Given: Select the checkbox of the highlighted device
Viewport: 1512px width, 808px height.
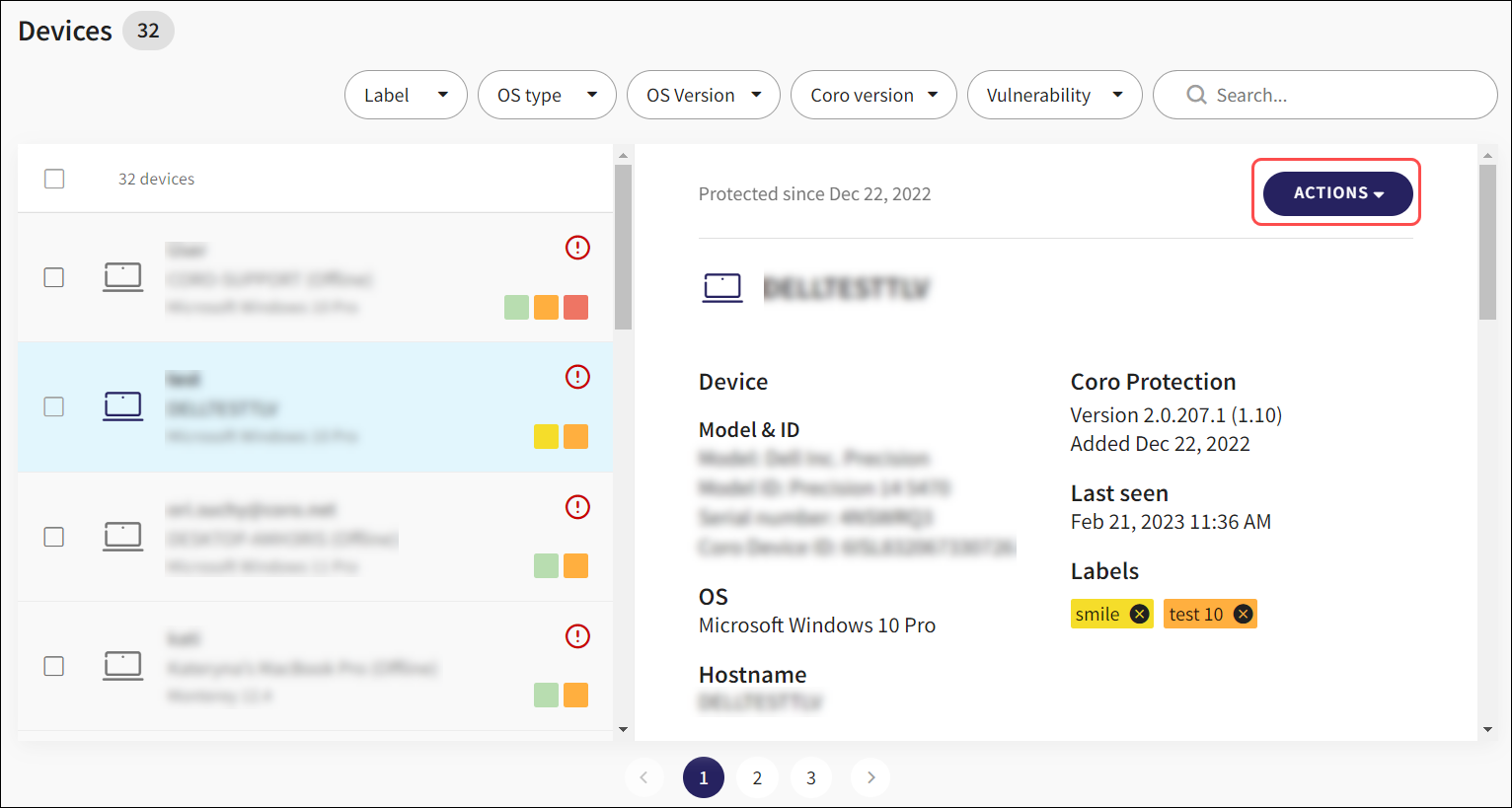Looking at the screenshot, I should click(x=54, y=406).
